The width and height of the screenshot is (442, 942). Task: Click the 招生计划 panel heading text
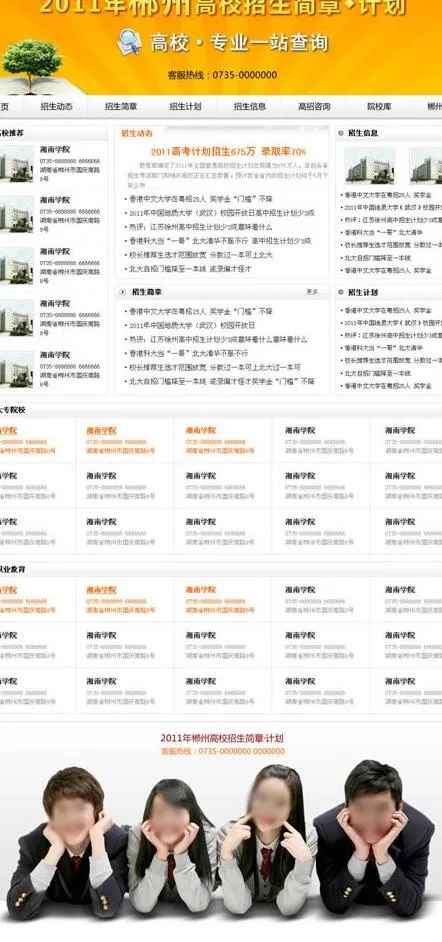tap(363, 293)
